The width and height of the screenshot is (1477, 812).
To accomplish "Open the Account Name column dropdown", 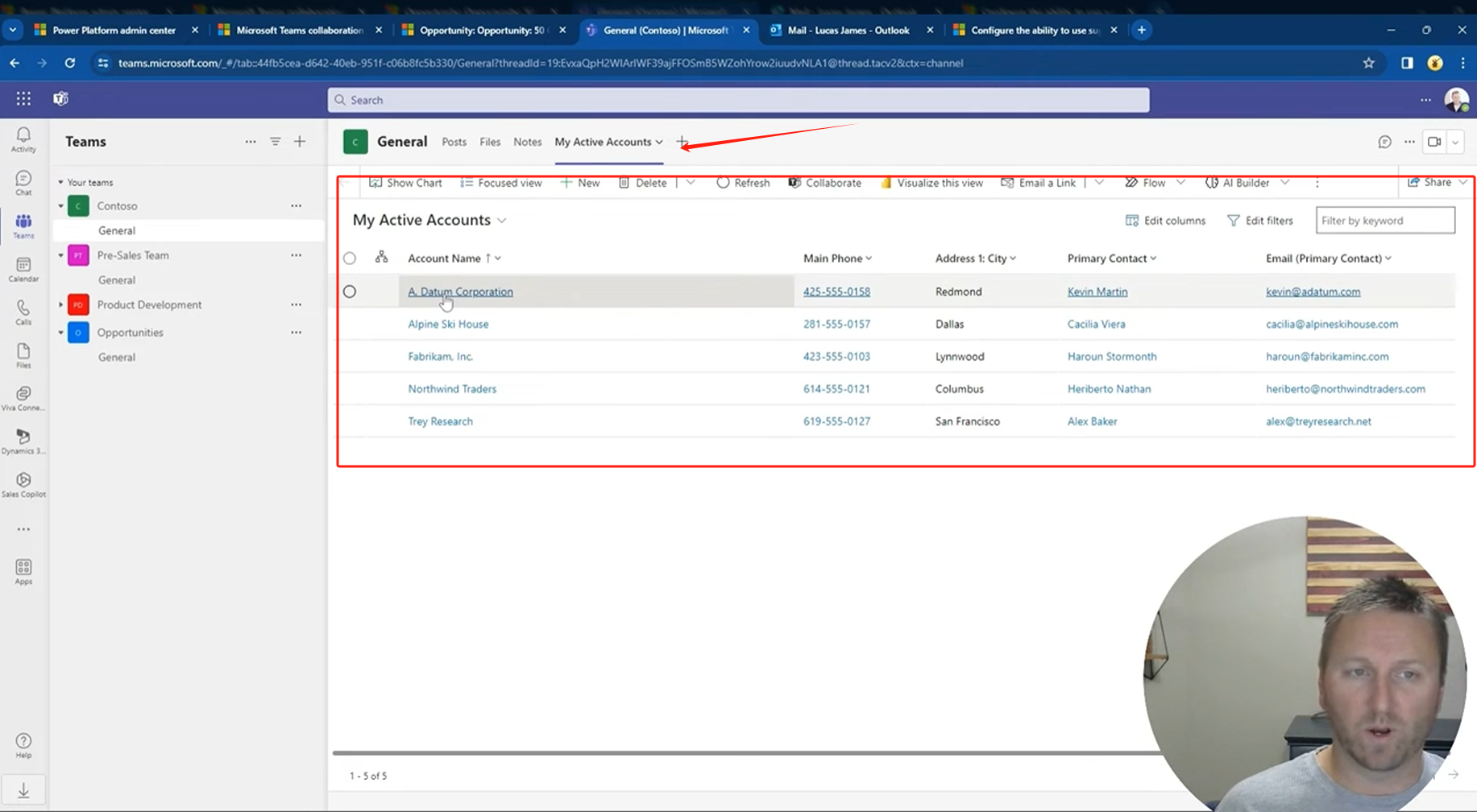I will click(498, 259).
